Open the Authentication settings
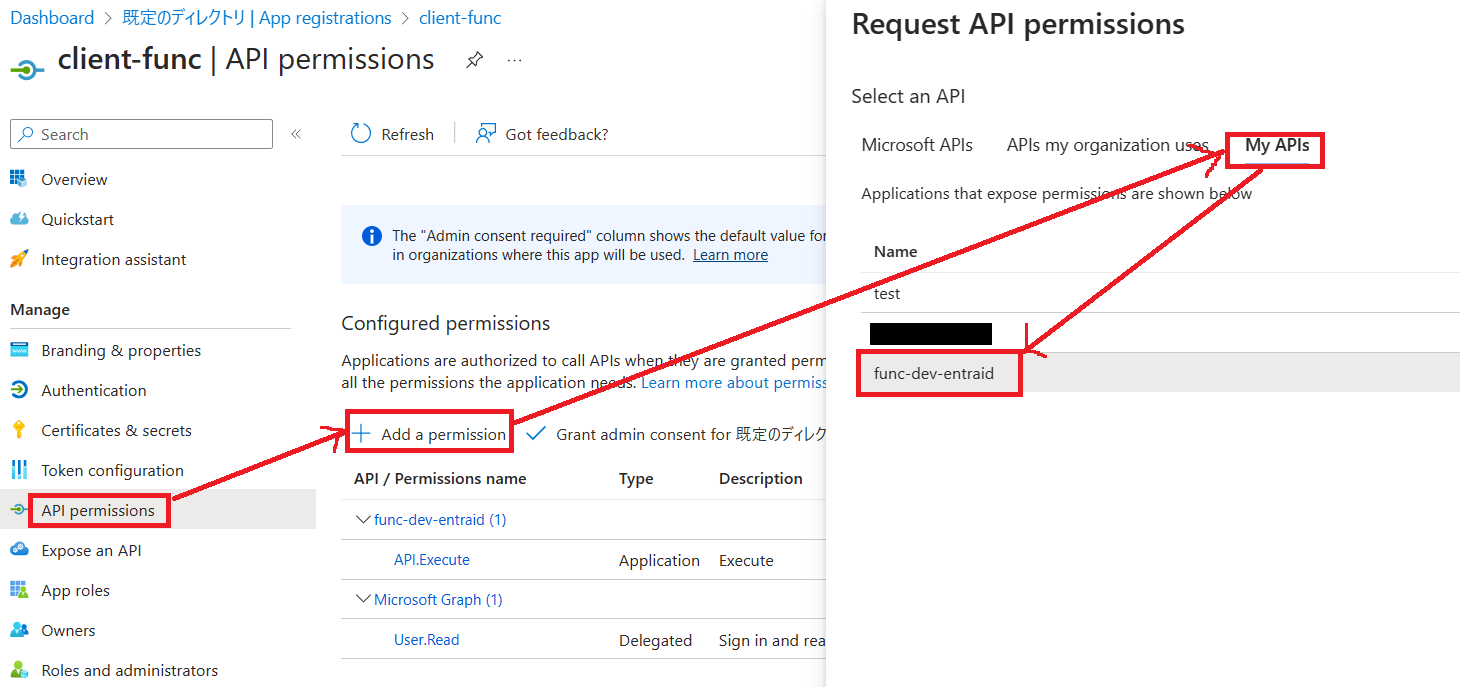1460x687 pixels. pyautogui.click(x=95, y=390)
